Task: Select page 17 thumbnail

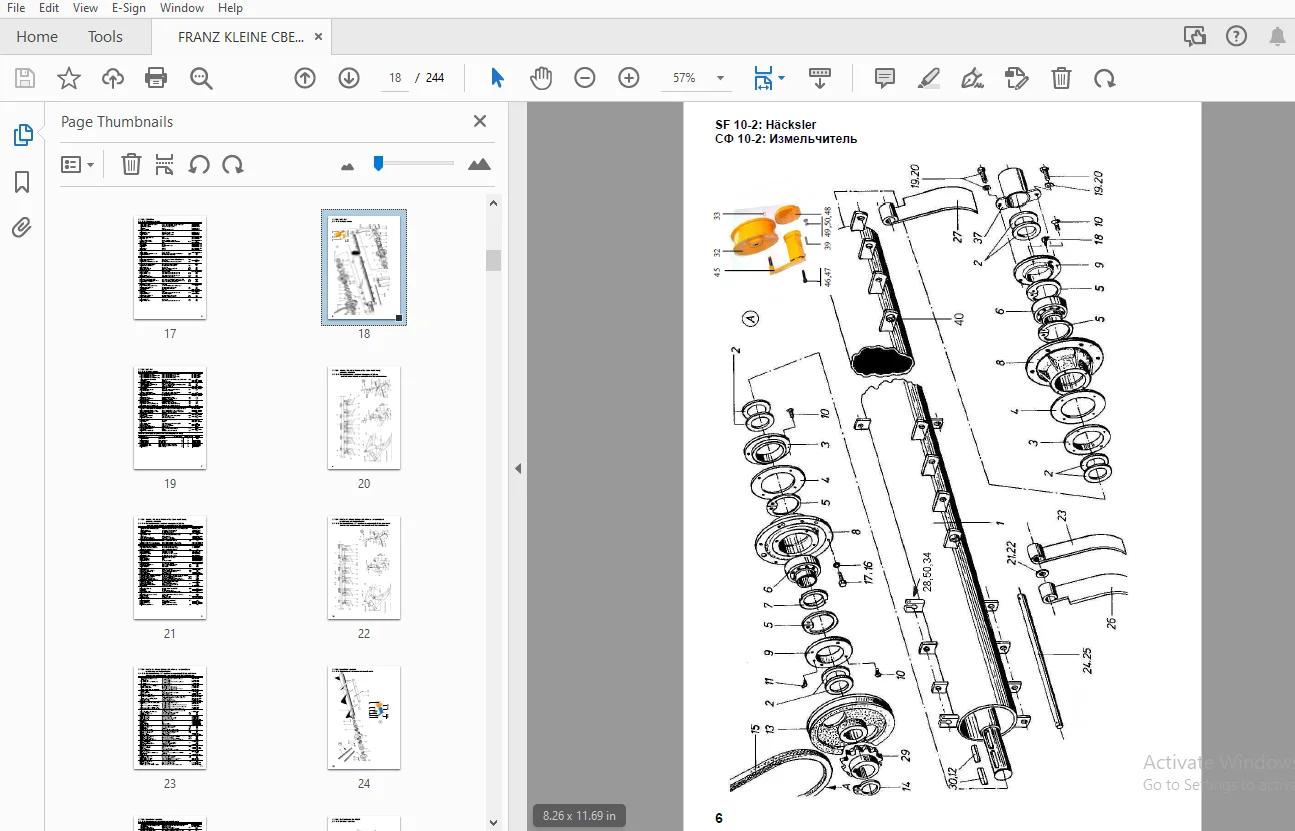Action: point(170,268)
